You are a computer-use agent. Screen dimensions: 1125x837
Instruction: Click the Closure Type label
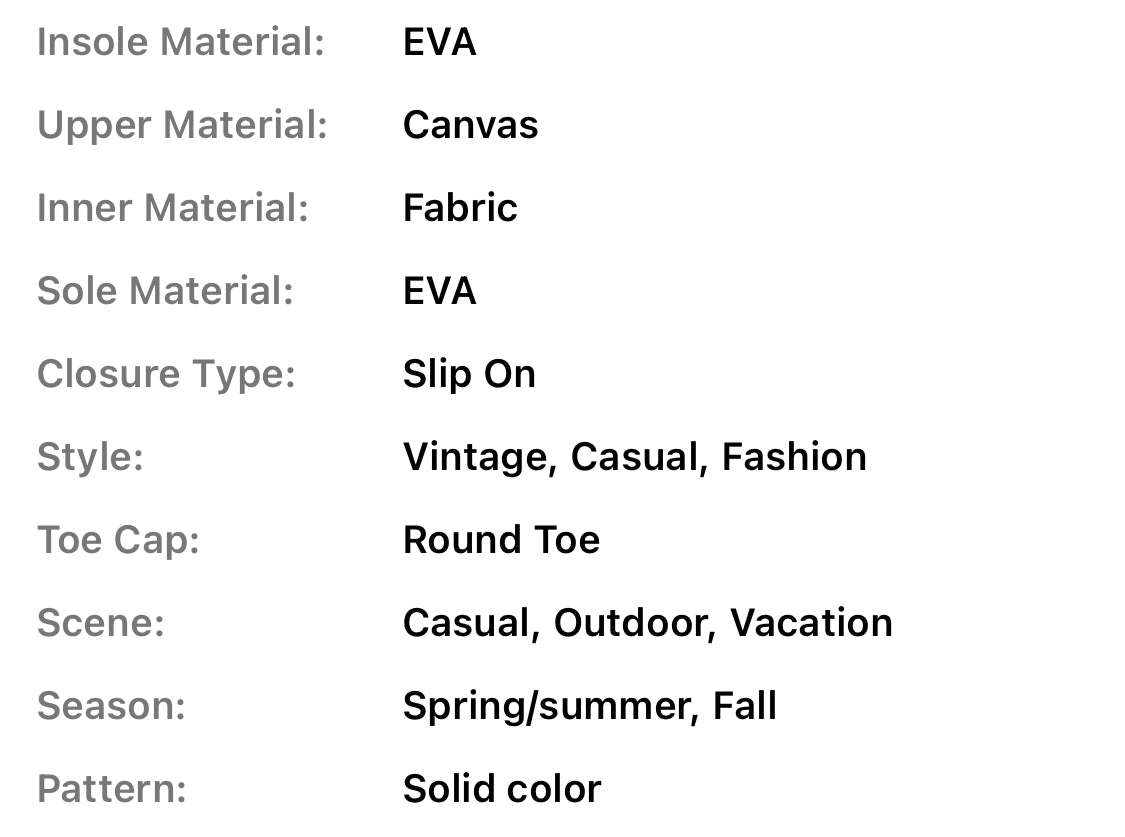coord(166,374)
